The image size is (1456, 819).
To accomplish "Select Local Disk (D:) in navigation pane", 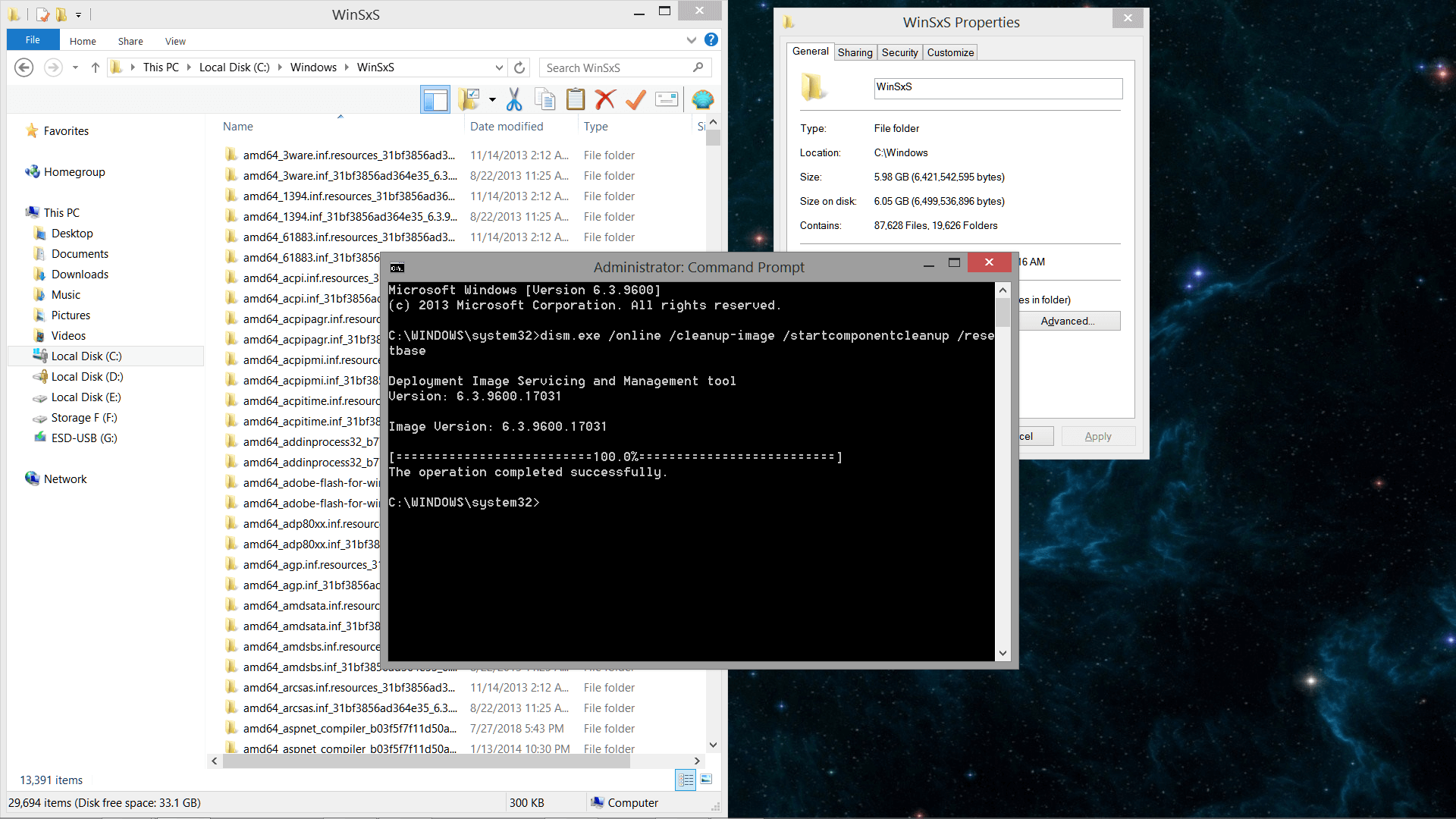I will click(86, 377).
